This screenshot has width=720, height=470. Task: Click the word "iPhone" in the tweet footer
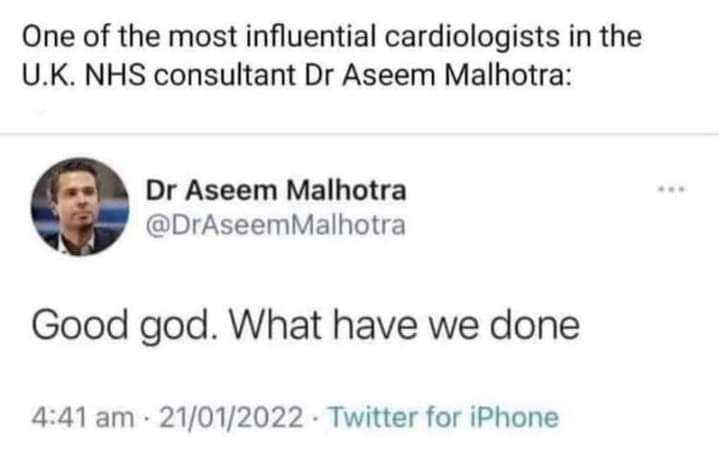tap(522, 416)
